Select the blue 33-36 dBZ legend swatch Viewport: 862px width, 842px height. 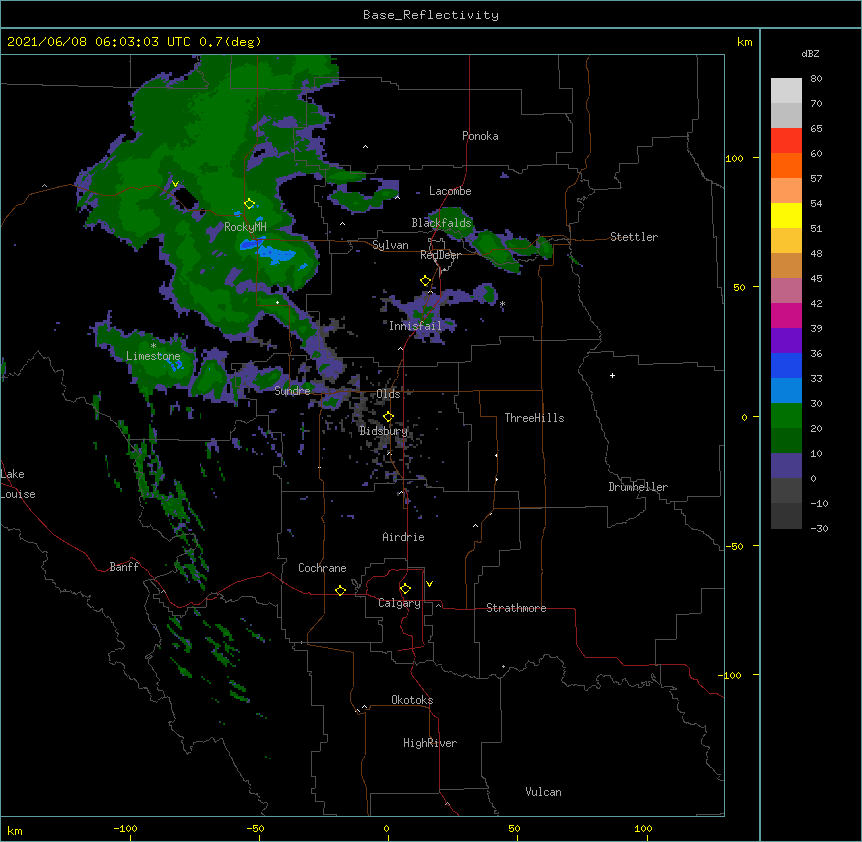click(786, 365)
